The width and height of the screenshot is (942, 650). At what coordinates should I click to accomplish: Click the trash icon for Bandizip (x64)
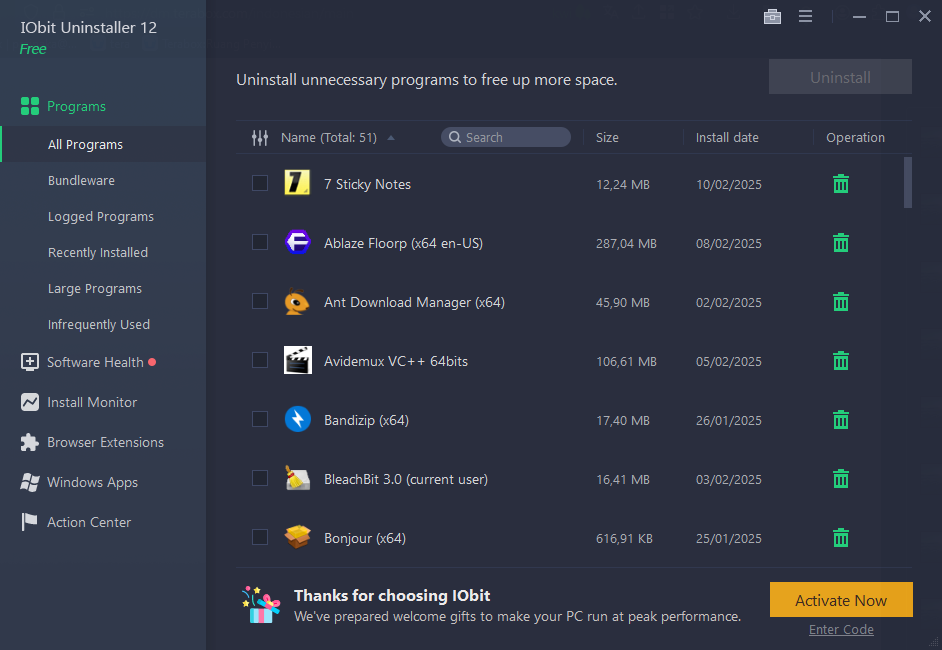[x=841, y=420]
